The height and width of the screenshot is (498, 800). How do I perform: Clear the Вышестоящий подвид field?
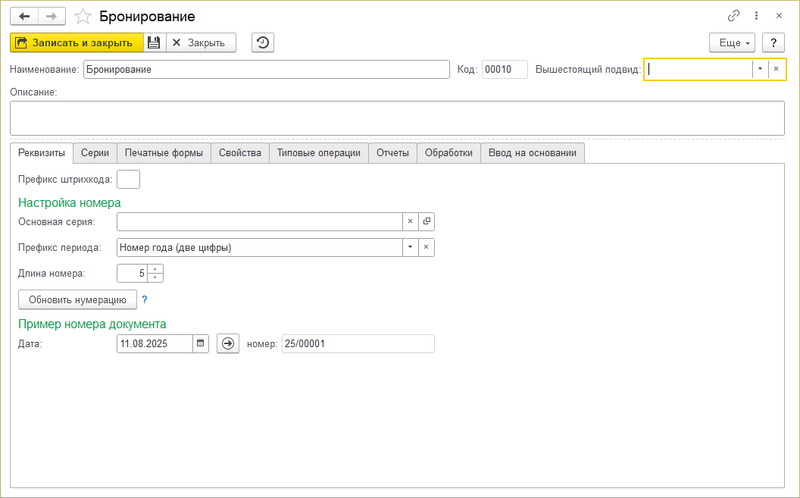pyautogui.click(x=777, y=69)
